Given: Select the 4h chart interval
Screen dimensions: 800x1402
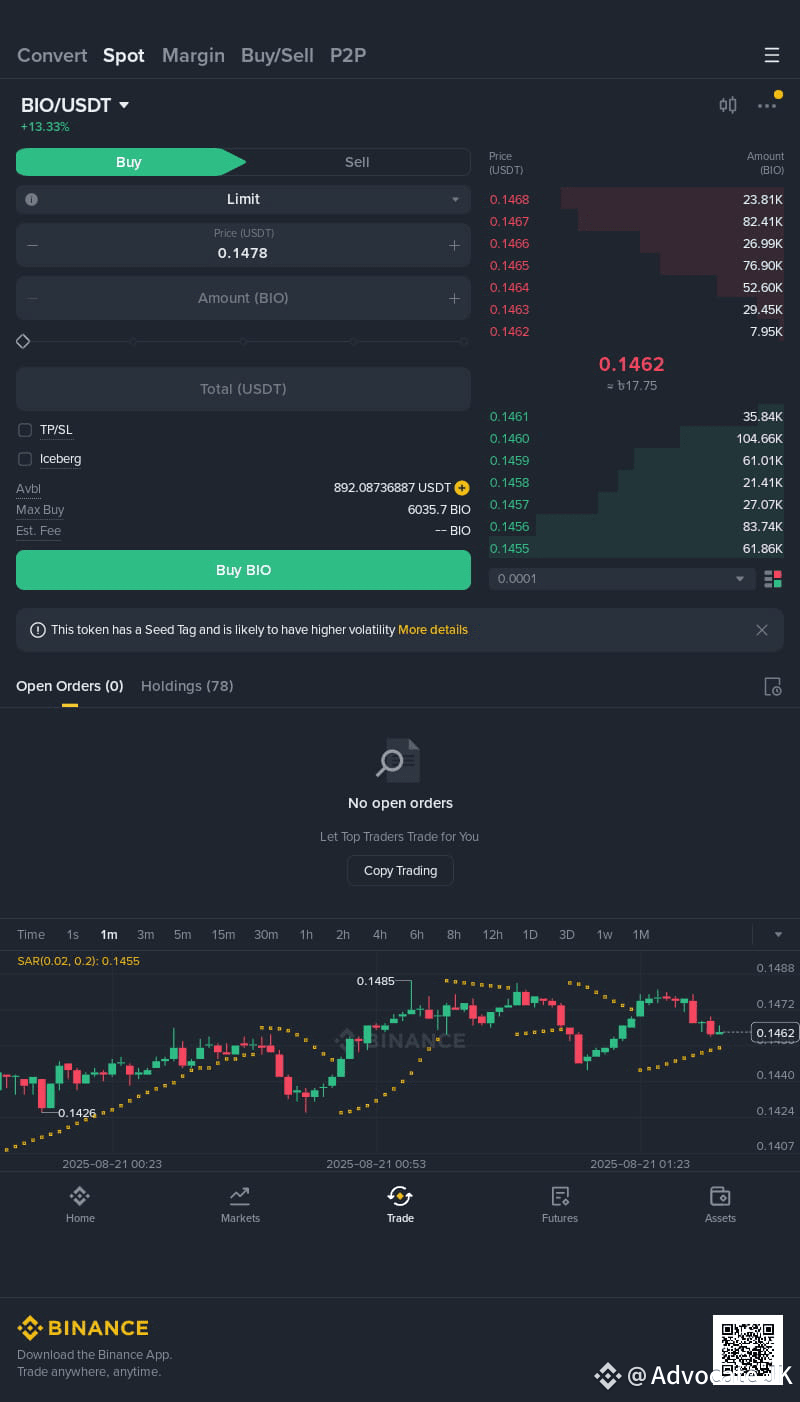Looking at the screenshot, I should [380, 935].
